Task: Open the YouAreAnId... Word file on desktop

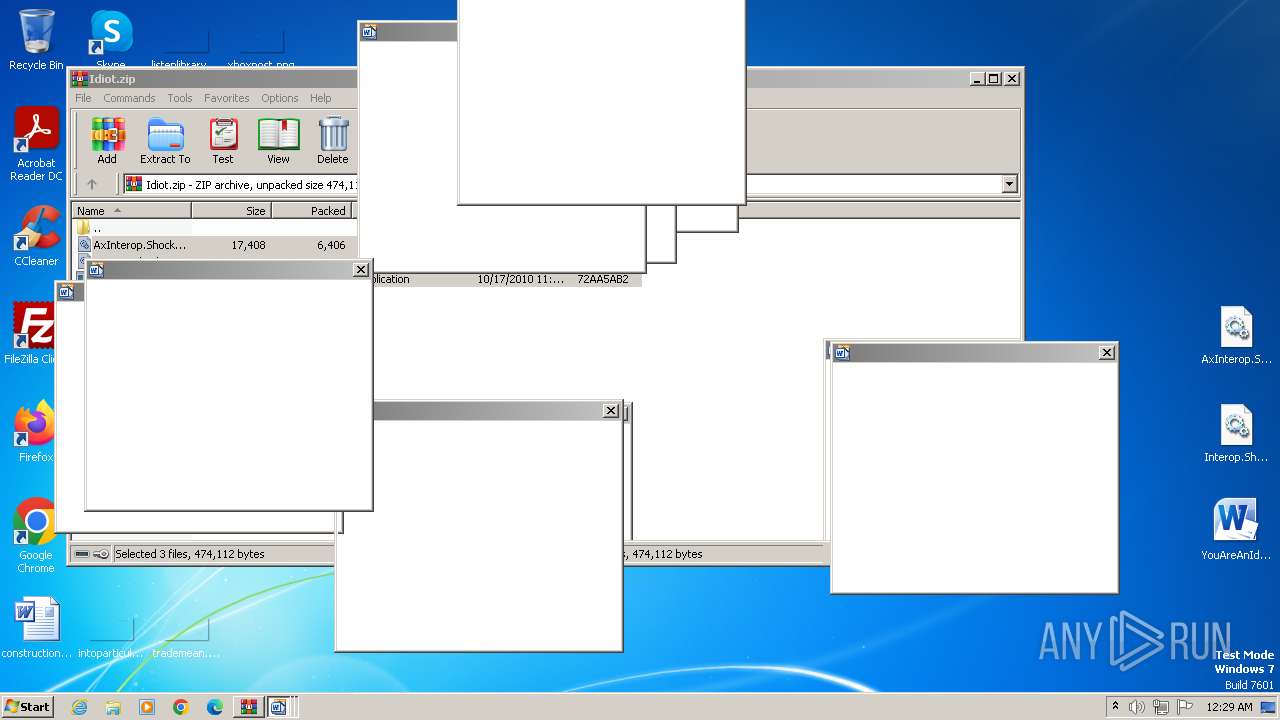Action: click(x=1236, y=530)
